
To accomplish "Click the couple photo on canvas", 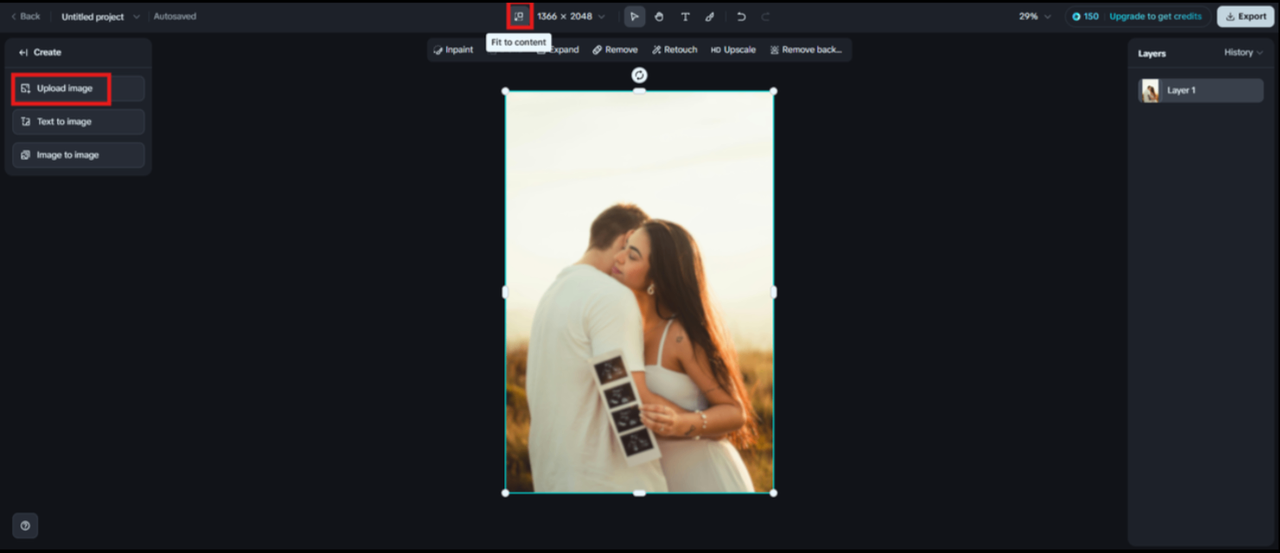I will [x=639, y=292].
